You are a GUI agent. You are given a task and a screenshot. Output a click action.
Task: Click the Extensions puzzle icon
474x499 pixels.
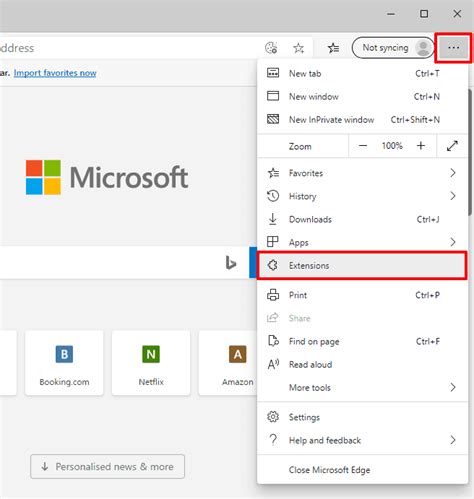273,265
